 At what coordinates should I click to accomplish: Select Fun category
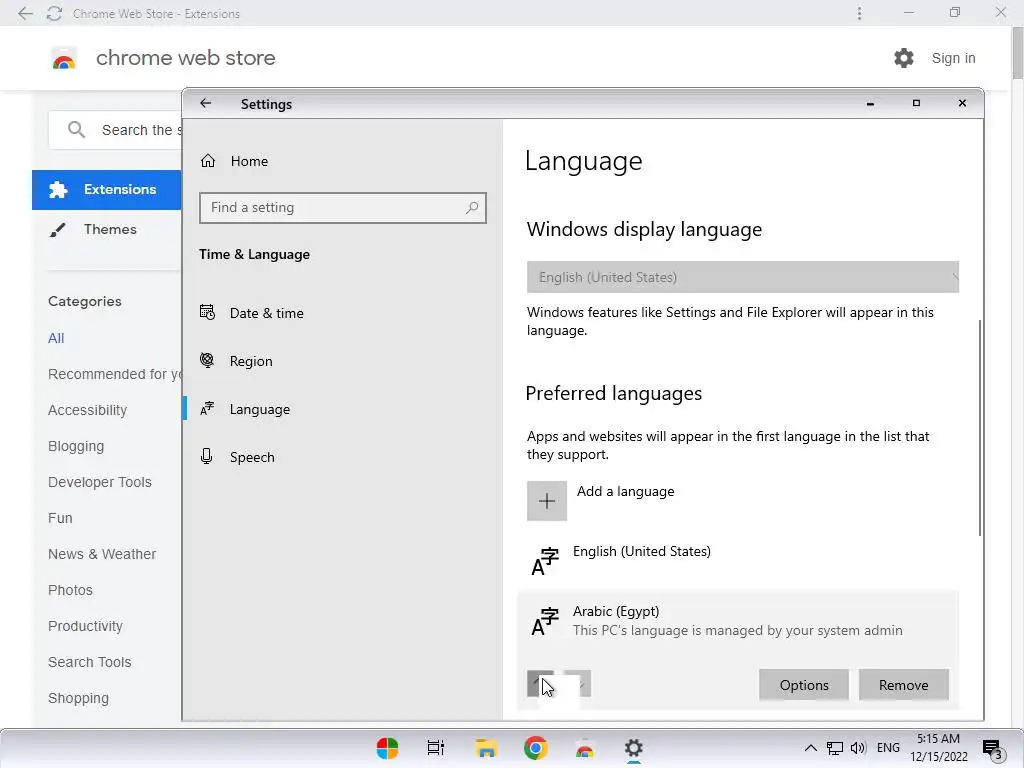(x=60, y=518)
